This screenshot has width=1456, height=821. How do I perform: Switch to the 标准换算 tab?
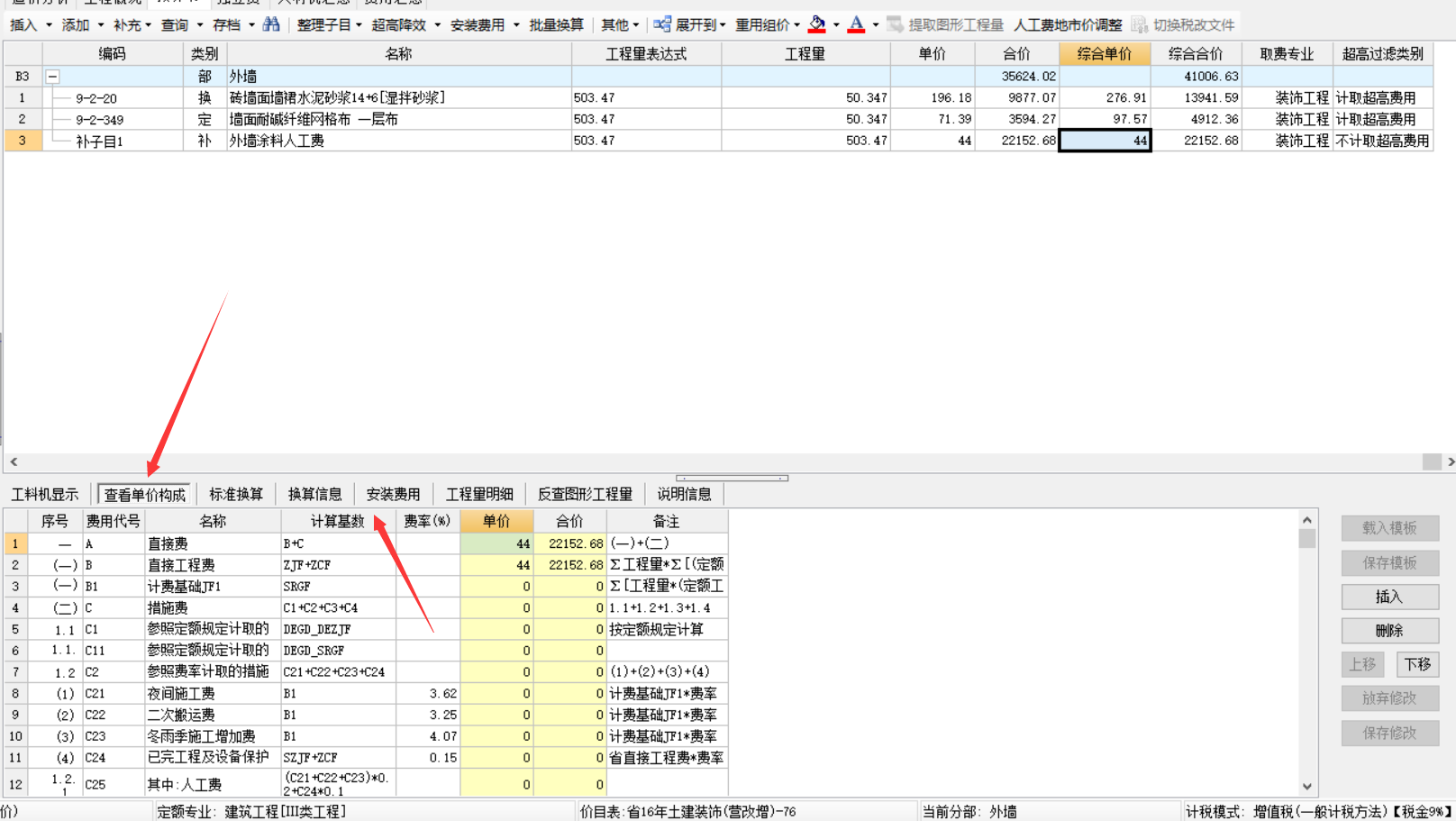[236, 494]
